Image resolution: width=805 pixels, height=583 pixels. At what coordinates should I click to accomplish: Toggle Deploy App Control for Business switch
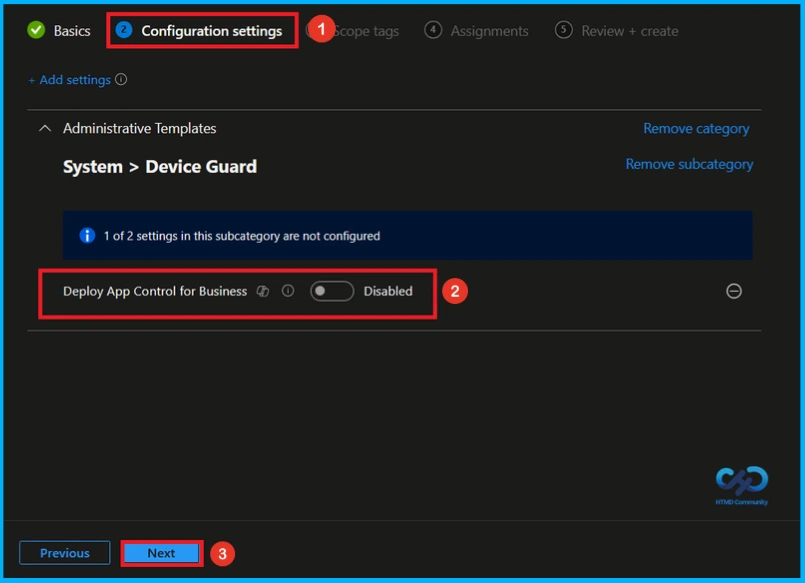pos(332,291)
